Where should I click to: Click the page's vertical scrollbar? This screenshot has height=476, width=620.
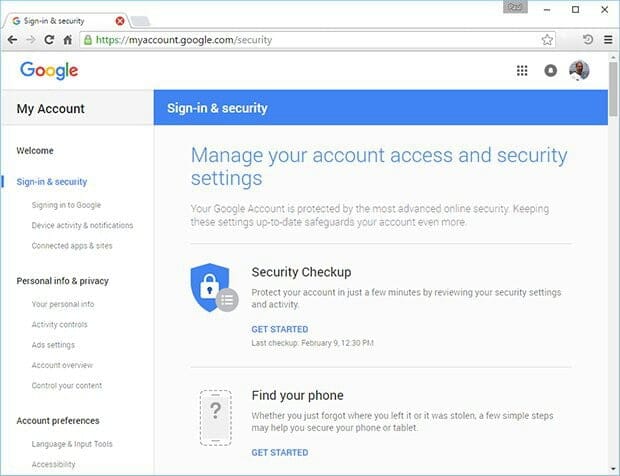point(613,250)
